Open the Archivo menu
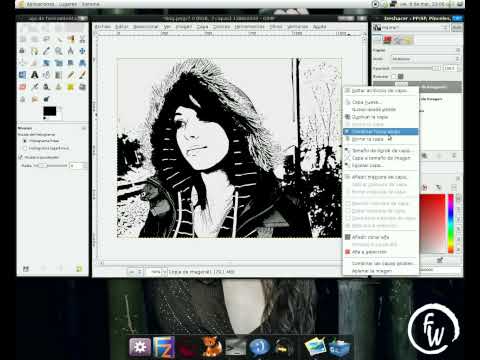 pos(103,27)
